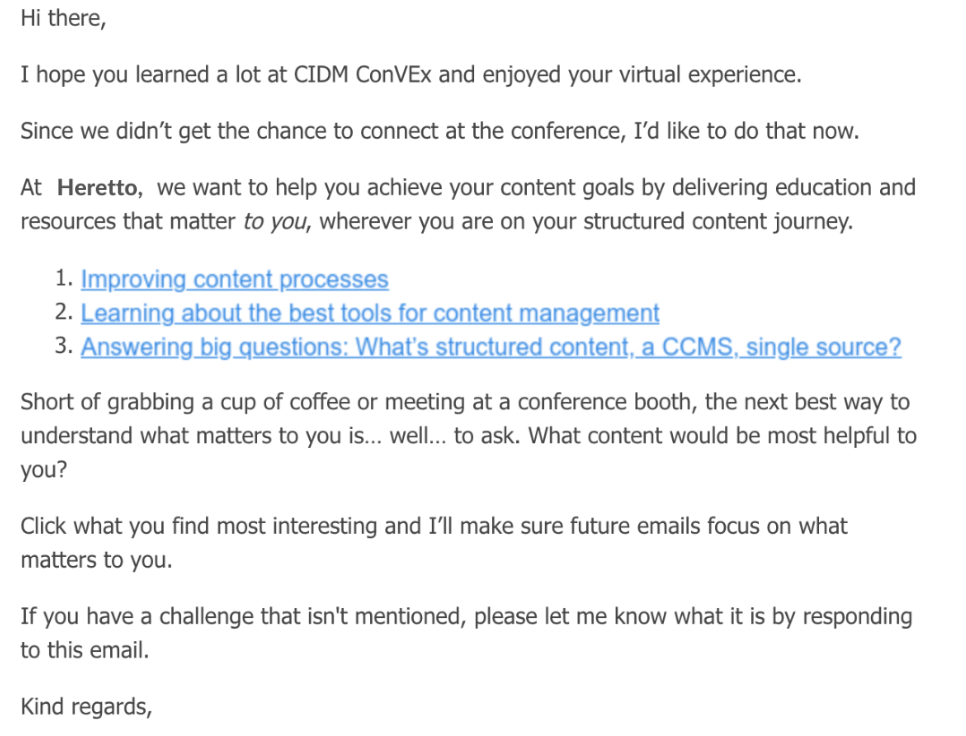Click list number 1 before first link
966x736 pixels.
[x=62, y=280]
